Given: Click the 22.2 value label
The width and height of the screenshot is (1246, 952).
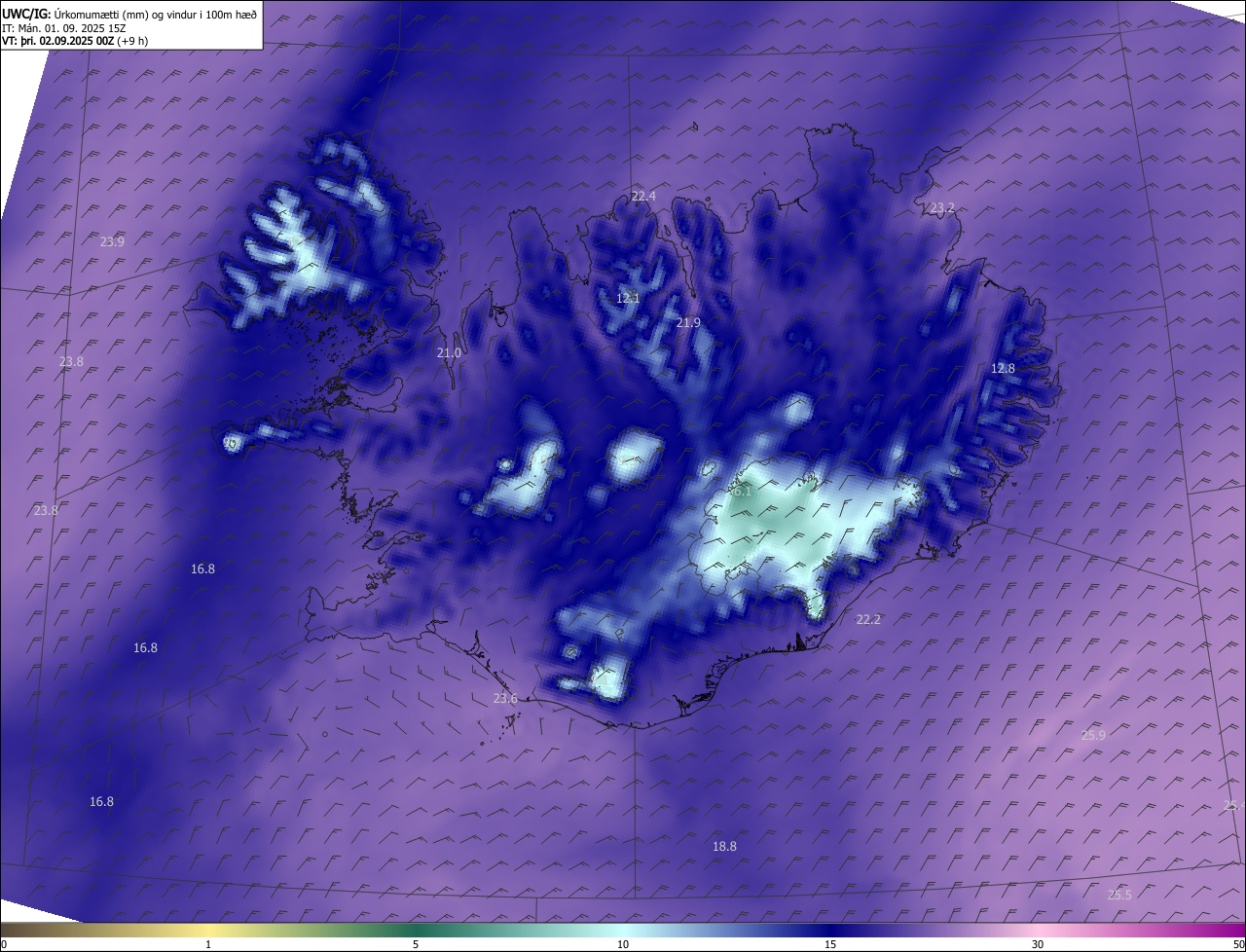Looking at the screenshot, I should pyautogui.click(x=868, y=619).
